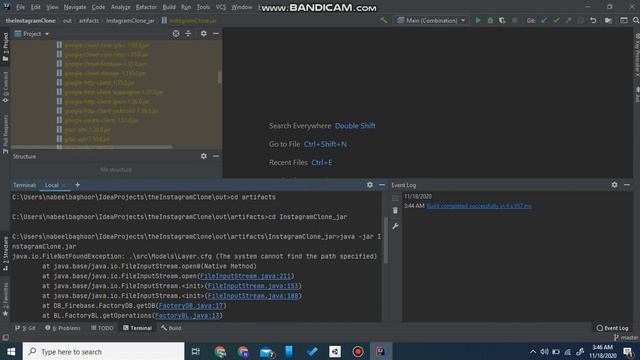Click the theInstagramClone breadcrumb
640x360 pixels.
31,20
